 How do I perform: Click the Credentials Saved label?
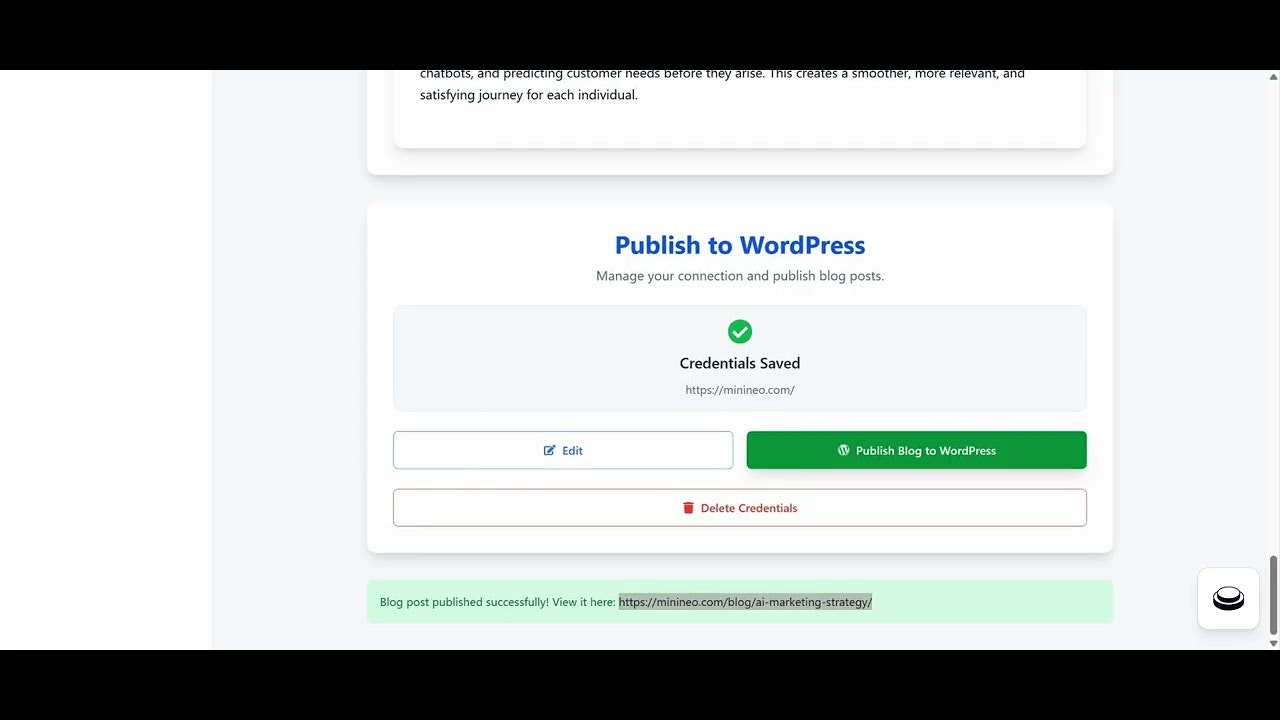point(740,363)
